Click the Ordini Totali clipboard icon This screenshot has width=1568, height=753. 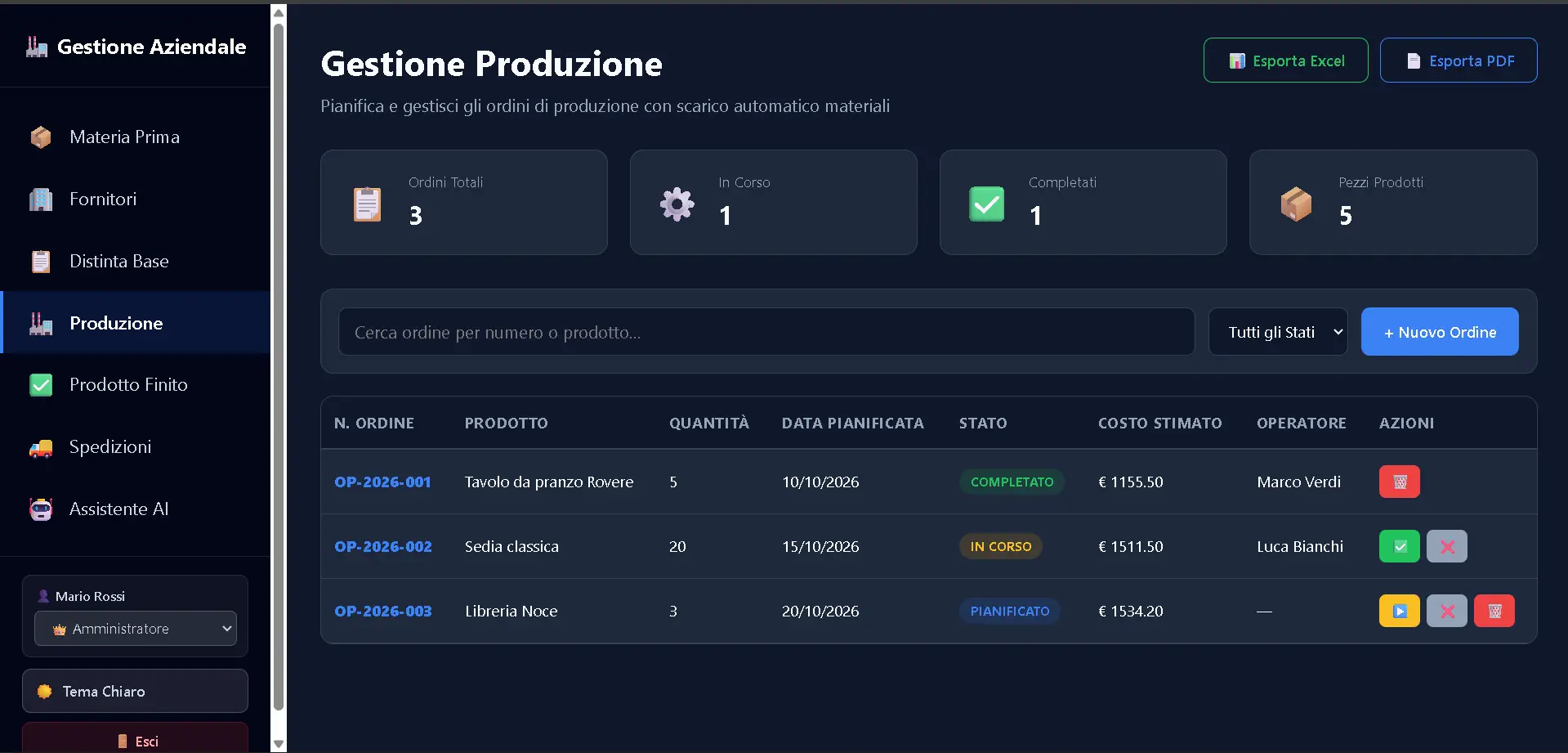pyautogui.click(x=367, y=204)
